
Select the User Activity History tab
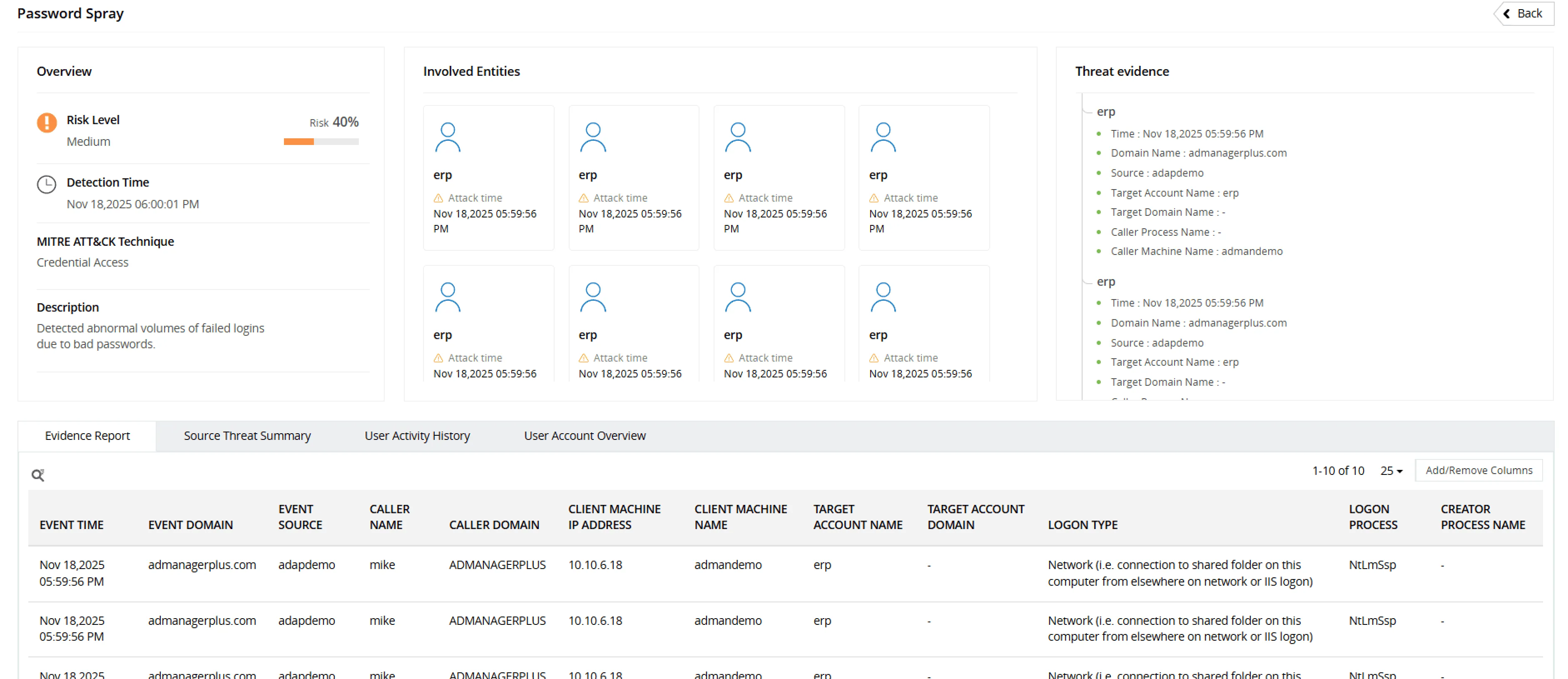click(x=417, y=435)
